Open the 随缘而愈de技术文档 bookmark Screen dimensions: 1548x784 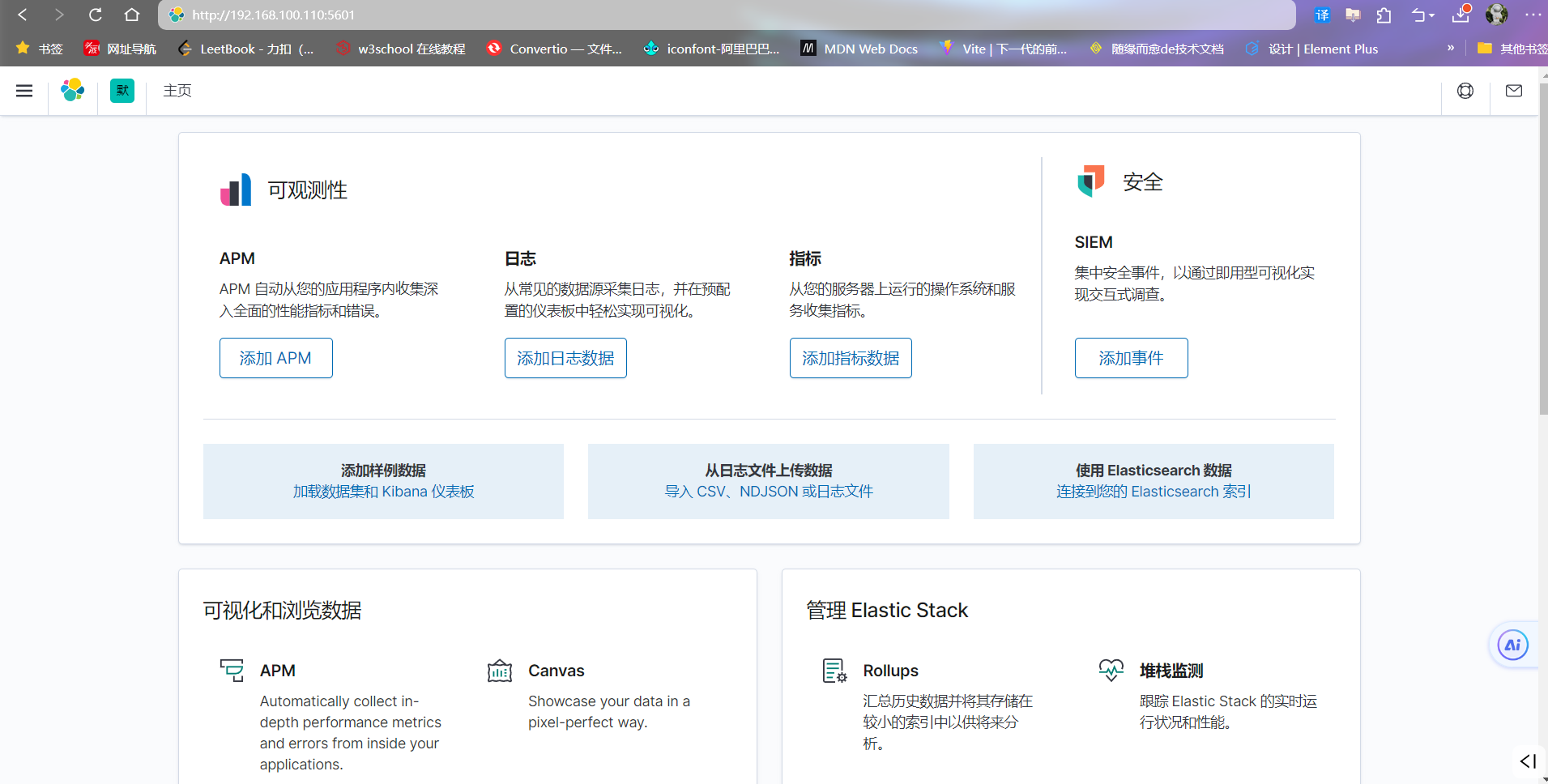pos(1157,49)
